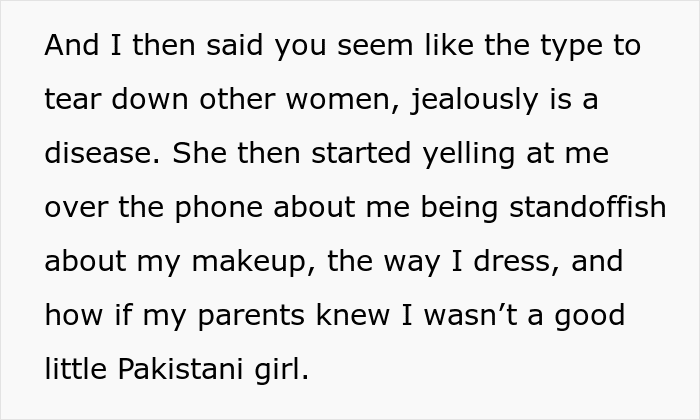This screenshot has width=700, height=420.
Task: Click the word 'Pakistani' in last line
Action: [x=180, y=369]
